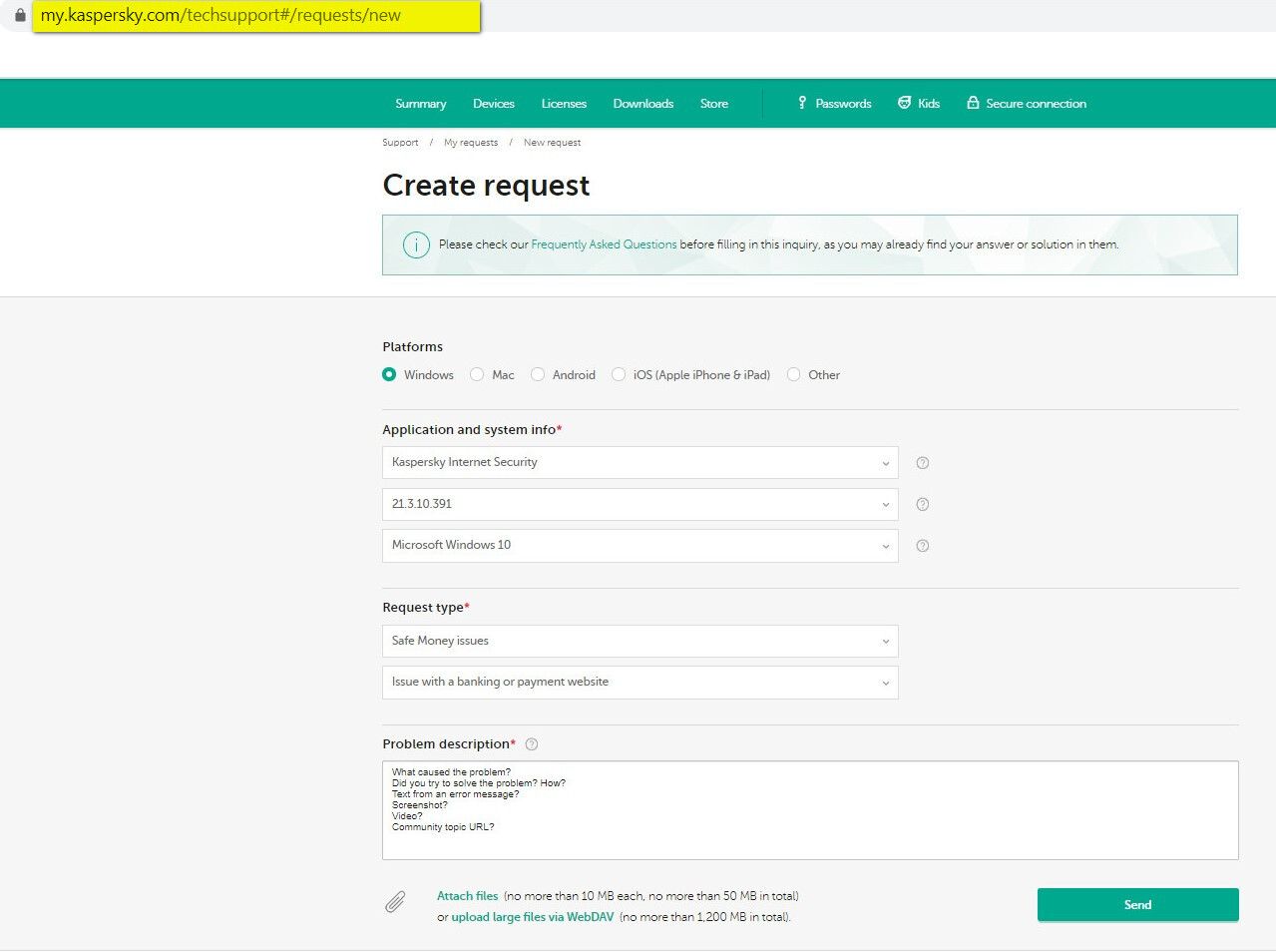
Task: Click help icon next to Problem description
Action: [x=532, y=744]
